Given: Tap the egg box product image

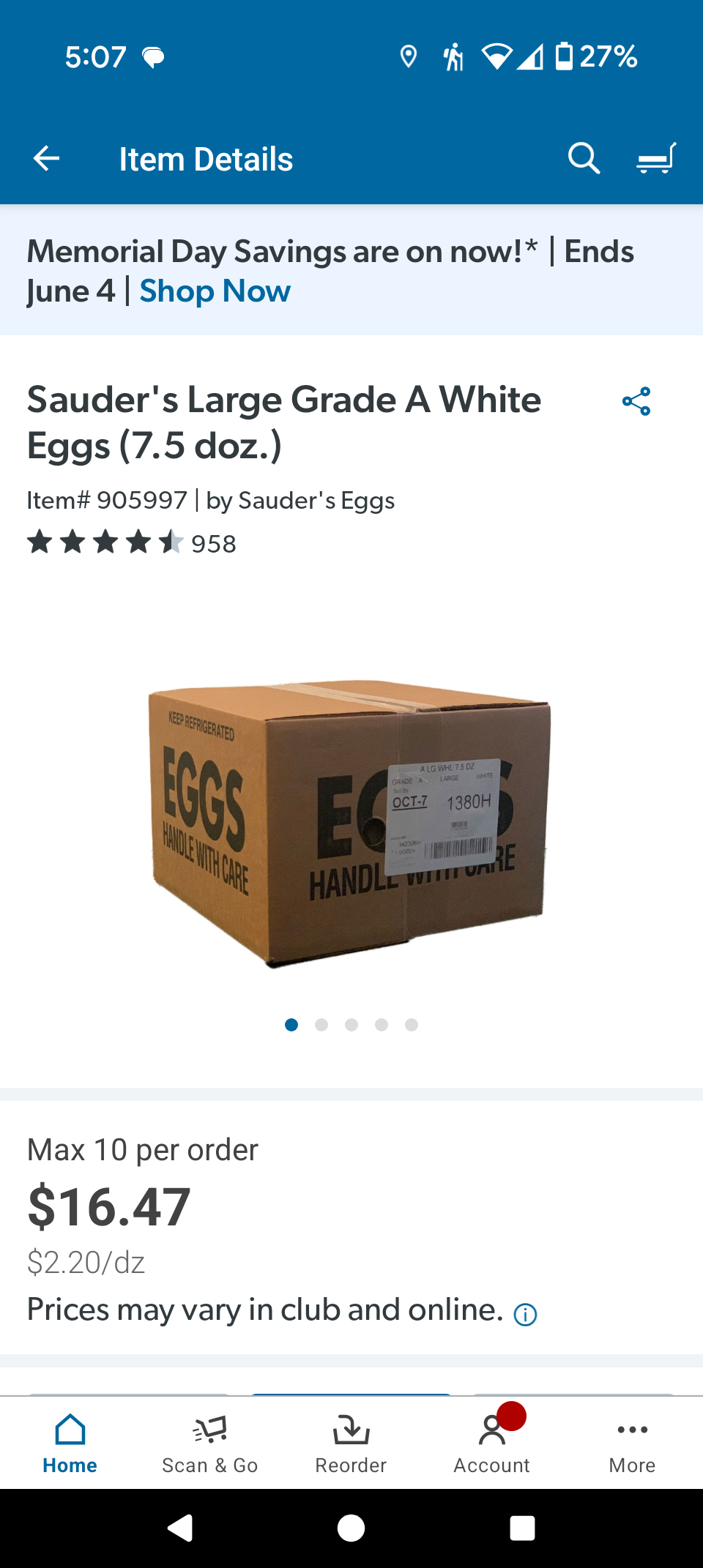Looking at the screenshot, I should click(x=349, y=824).
